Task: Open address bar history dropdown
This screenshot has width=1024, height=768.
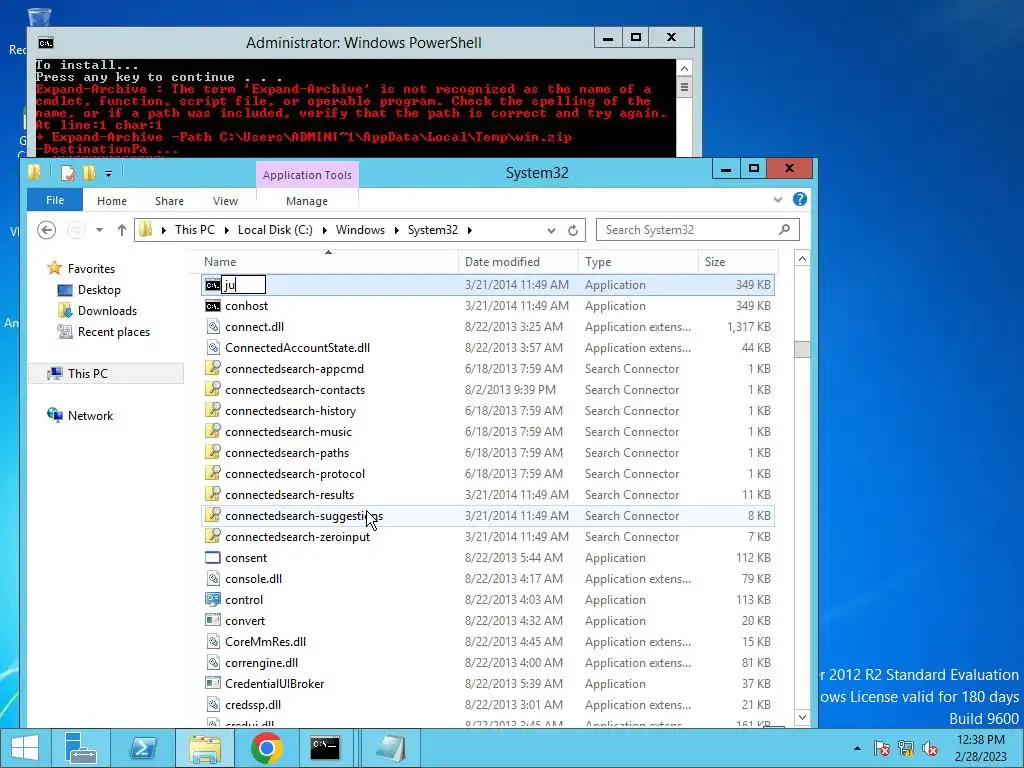Action: click(x=551, y=230)
